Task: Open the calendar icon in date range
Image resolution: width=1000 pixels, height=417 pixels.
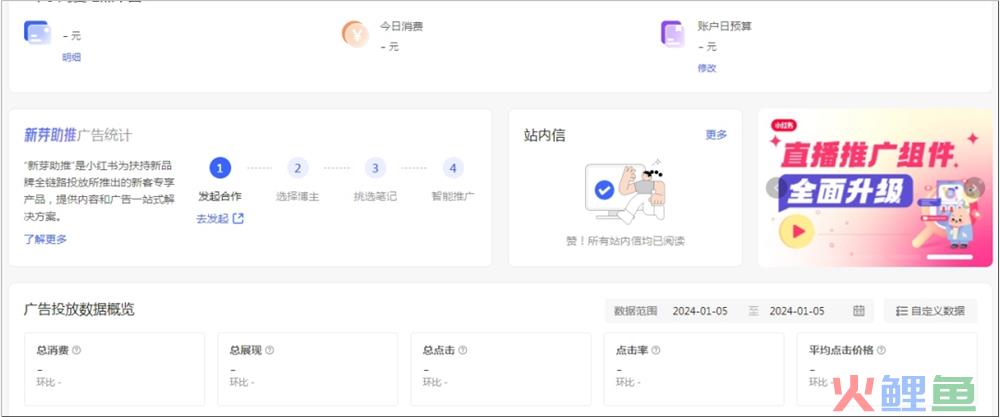Action: (859, 311)
